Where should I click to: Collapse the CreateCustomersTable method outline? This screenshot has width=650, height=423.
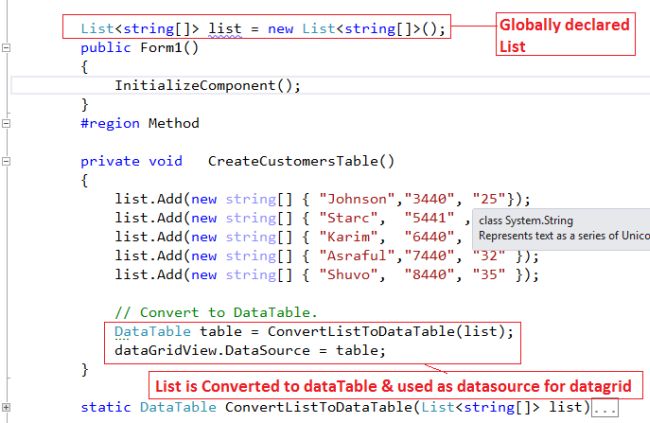pos(6,161)
